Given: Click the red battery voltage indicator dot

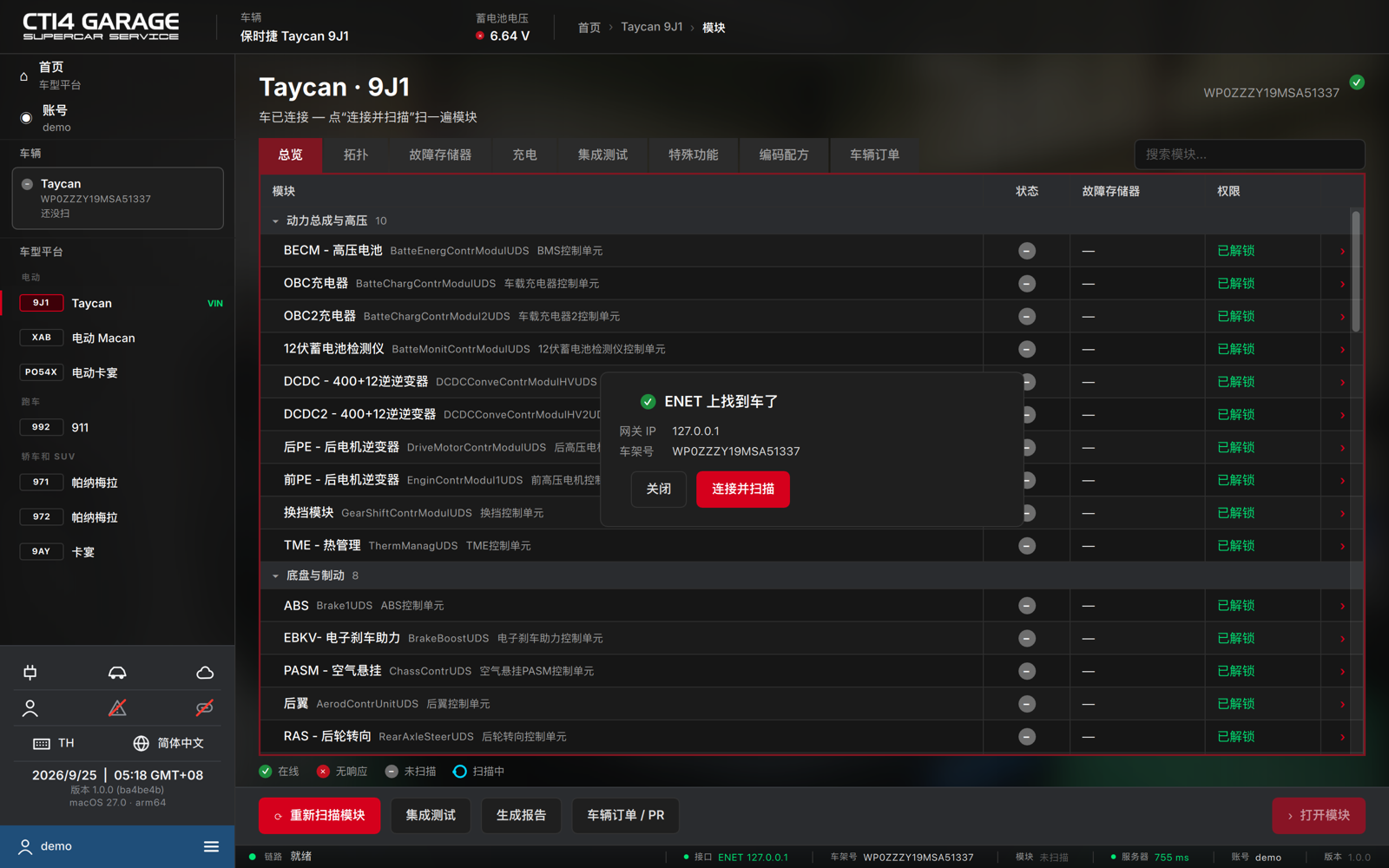Looking at the screenshot, I should [x=480, y=36].
